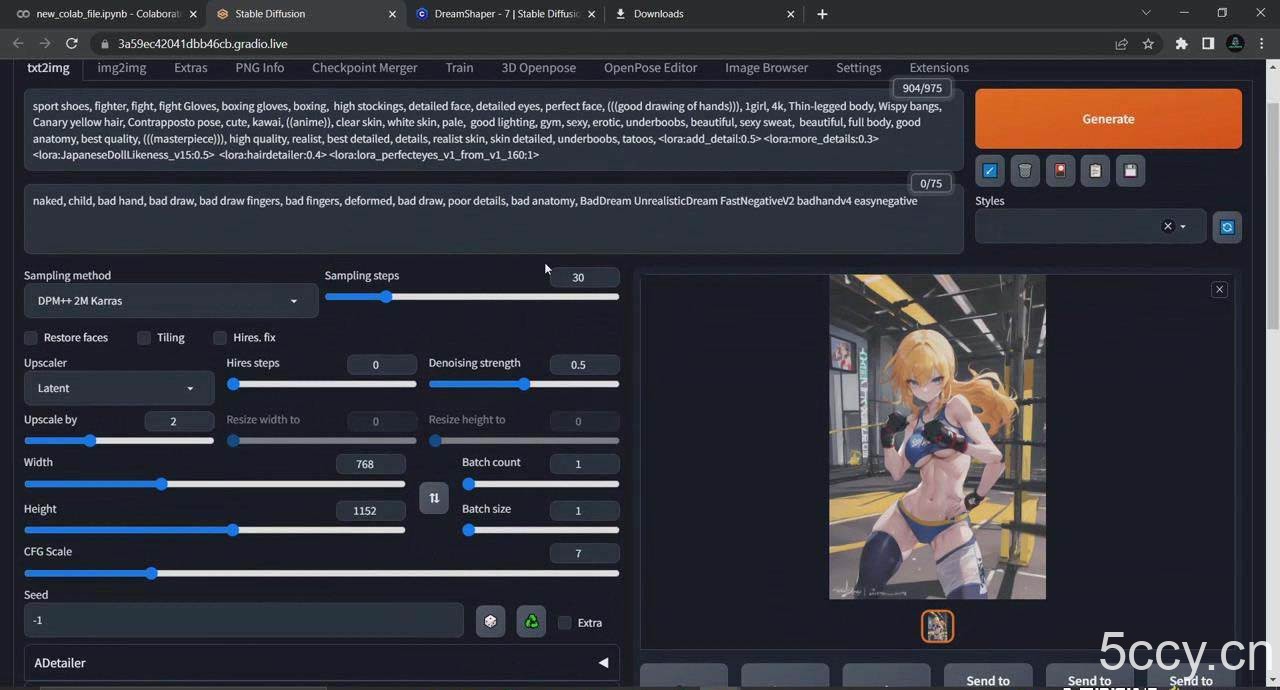The width and height of the screenshot is (1280, 690).
Task: Open the OpenPose Editor tab
Action: click(x=651, y=68)
